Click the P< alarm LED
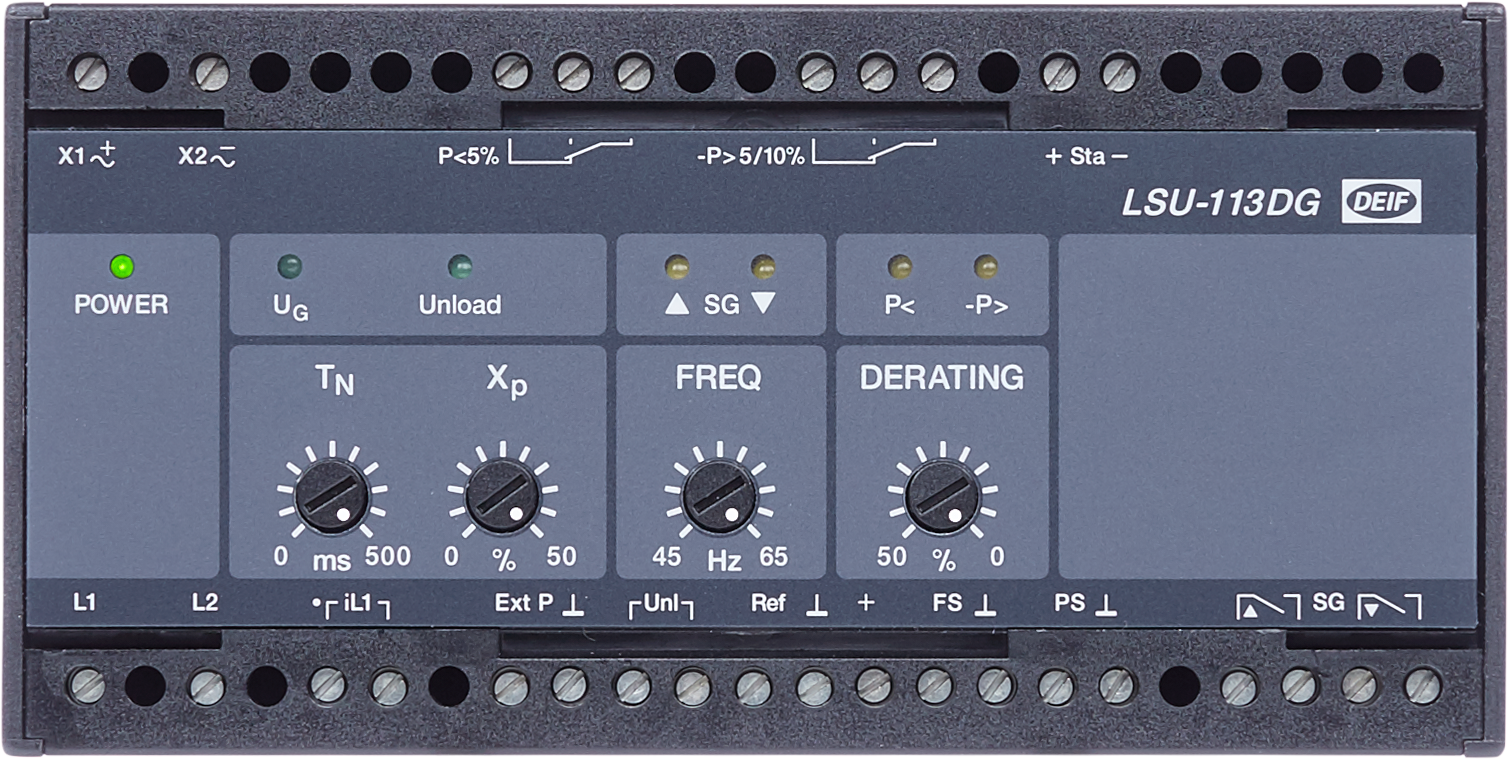The image size is (1509, 759). (900, 267)
